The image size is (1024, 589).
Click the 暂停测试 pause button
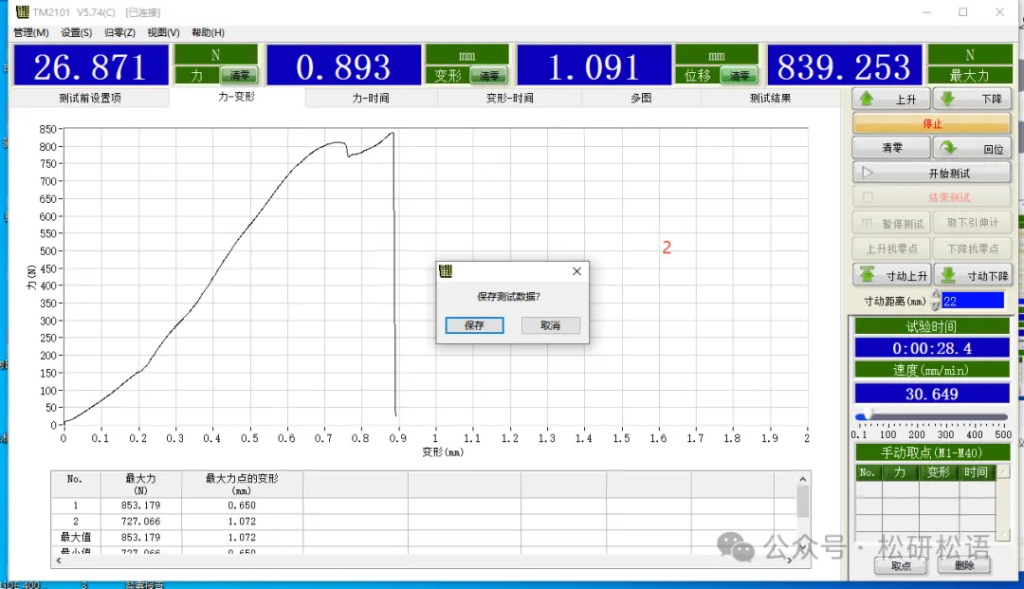click(x=891, y=223)
